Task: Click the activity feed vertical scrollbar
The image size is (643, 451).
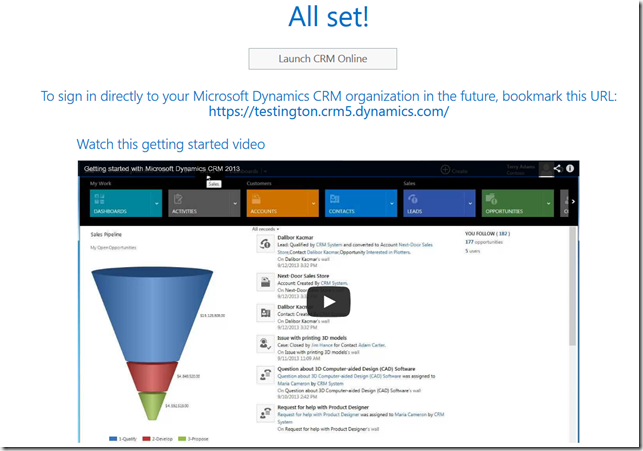Action: (x=572, y=287)
